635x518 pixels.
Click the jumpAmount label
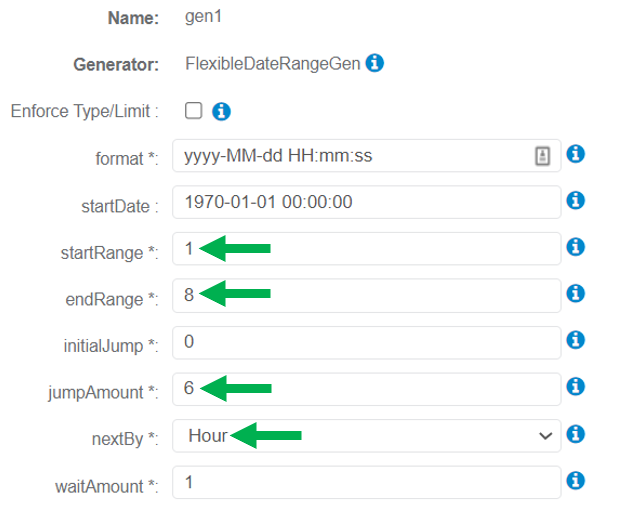click(103, 392)
